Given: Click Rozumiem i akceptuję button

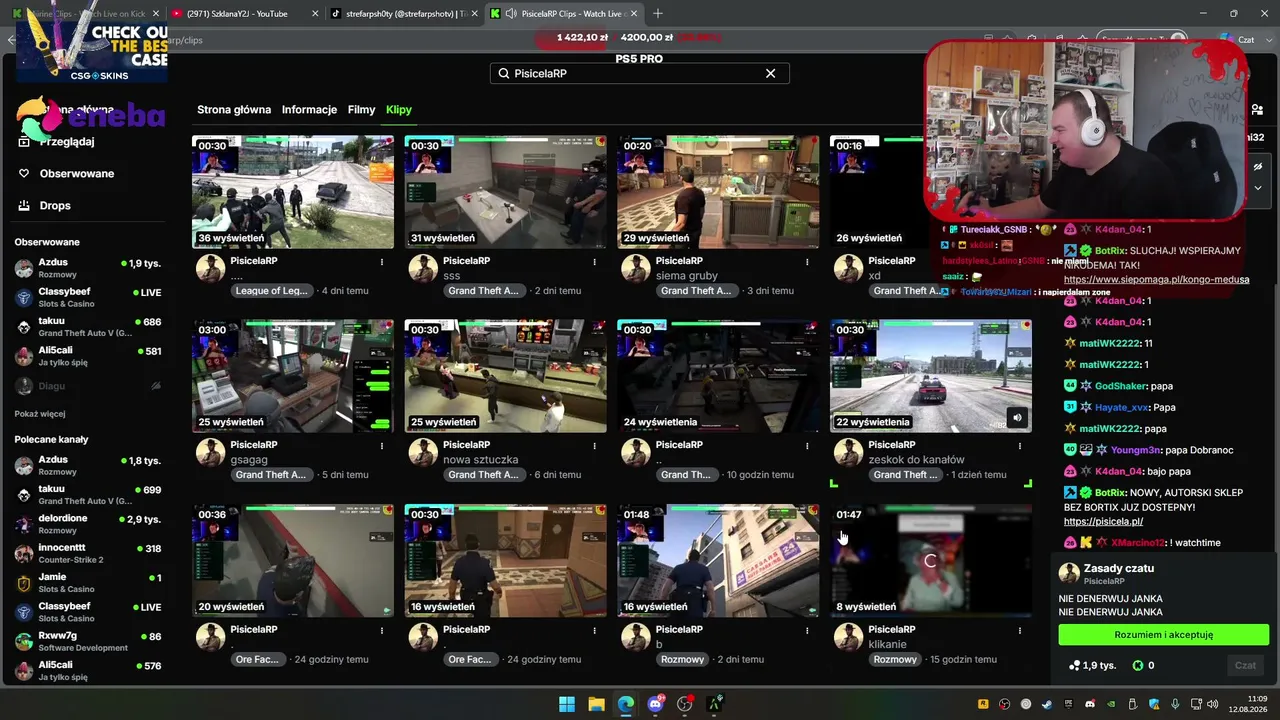Looking at the screenshot, I should pos(1163,635).
